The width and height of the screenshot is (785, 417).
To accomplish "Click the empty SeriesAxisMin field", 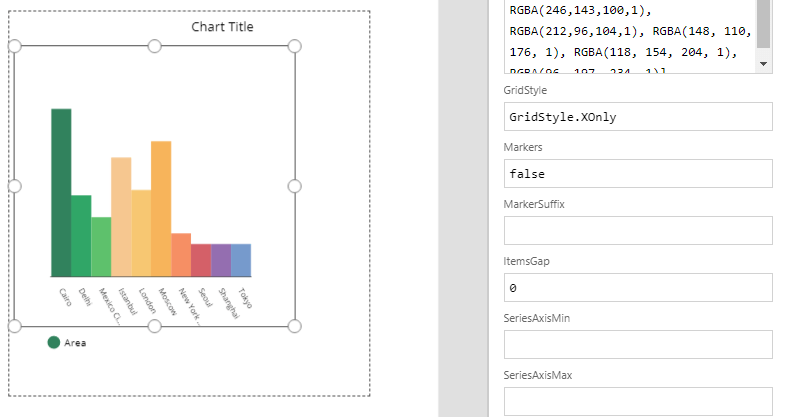I will coord(638,344).
